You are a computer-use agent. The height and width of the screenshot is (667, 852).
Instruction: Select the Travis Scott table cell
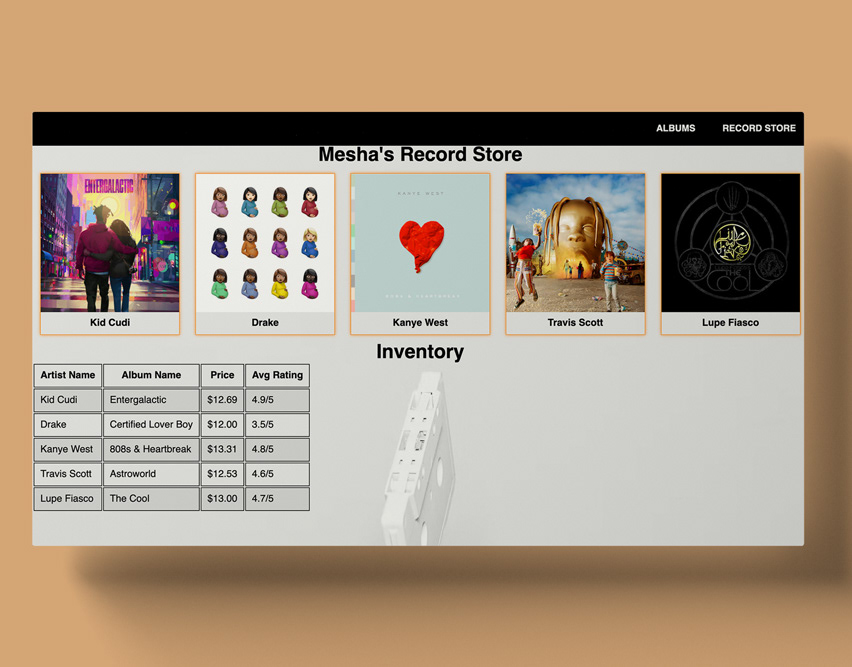pyautogui.click(x=67, y=474)
